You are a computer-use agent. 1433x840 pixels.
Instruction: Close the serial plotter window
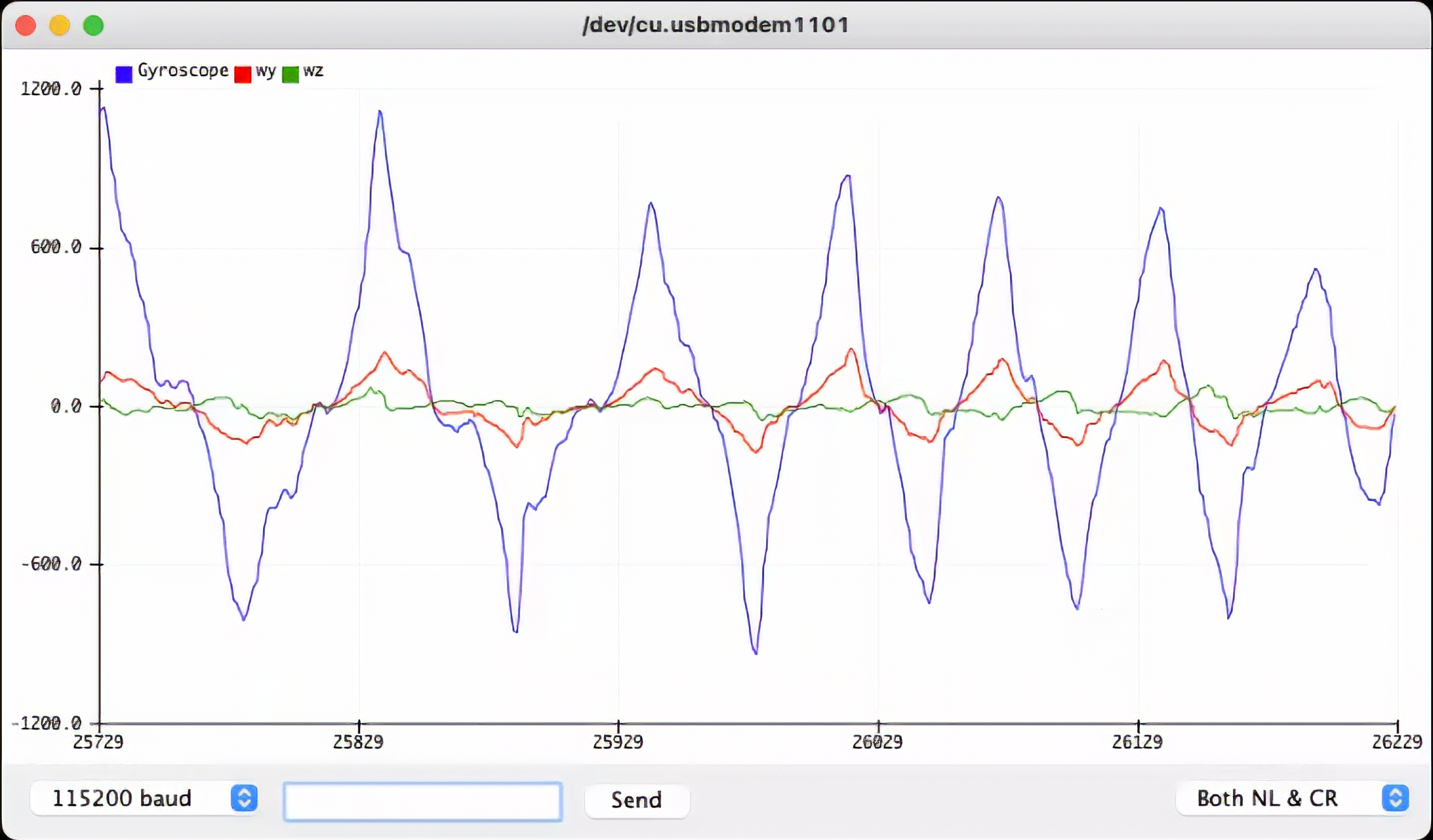[x=25, y=25]
